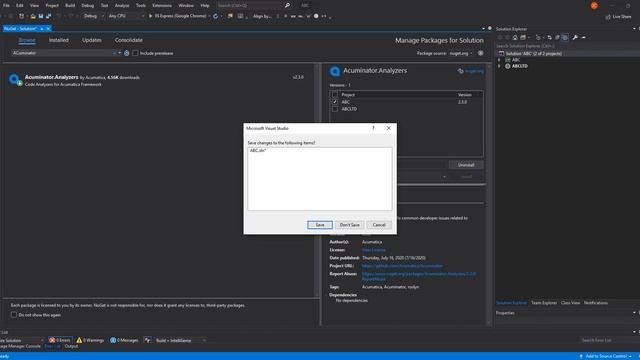Click the Open File icon in toolbar

33,16
